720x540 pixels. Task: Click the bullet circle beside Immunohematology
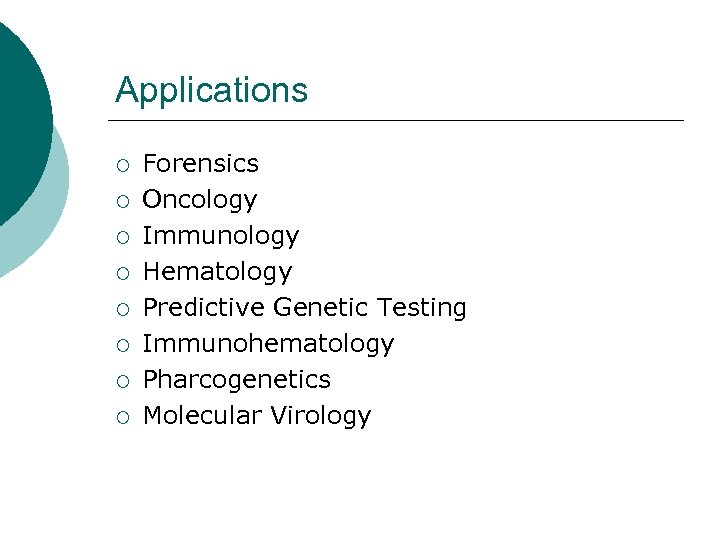click(x=122, y=344)
